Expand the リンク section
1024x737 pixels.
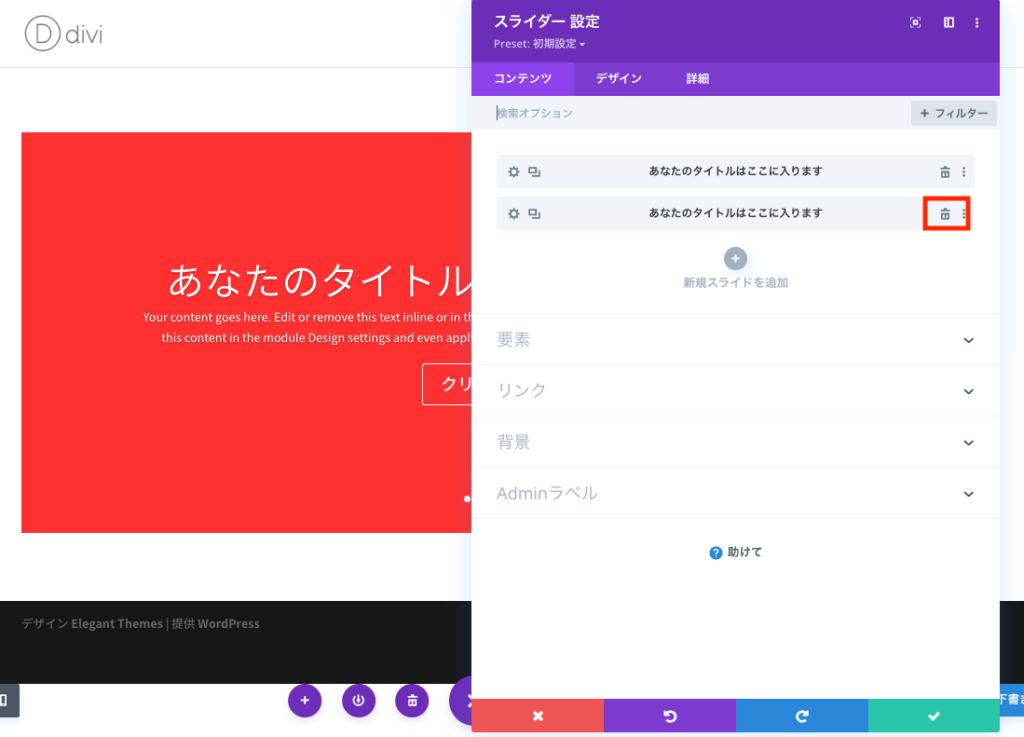pyautogui.click(x=968, y=391)
